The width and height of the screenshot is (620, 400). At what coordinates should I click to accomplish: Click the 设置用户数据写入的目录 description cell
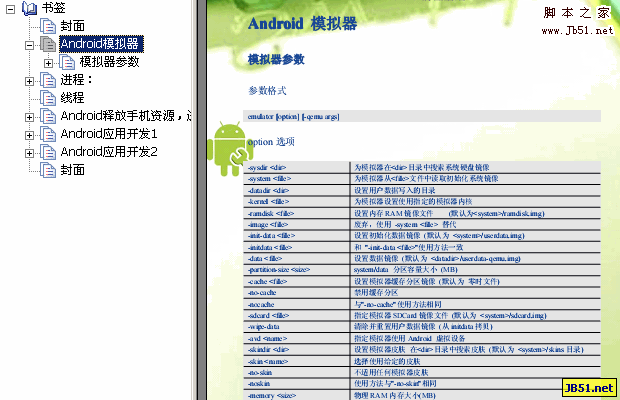tap(476, 191)
